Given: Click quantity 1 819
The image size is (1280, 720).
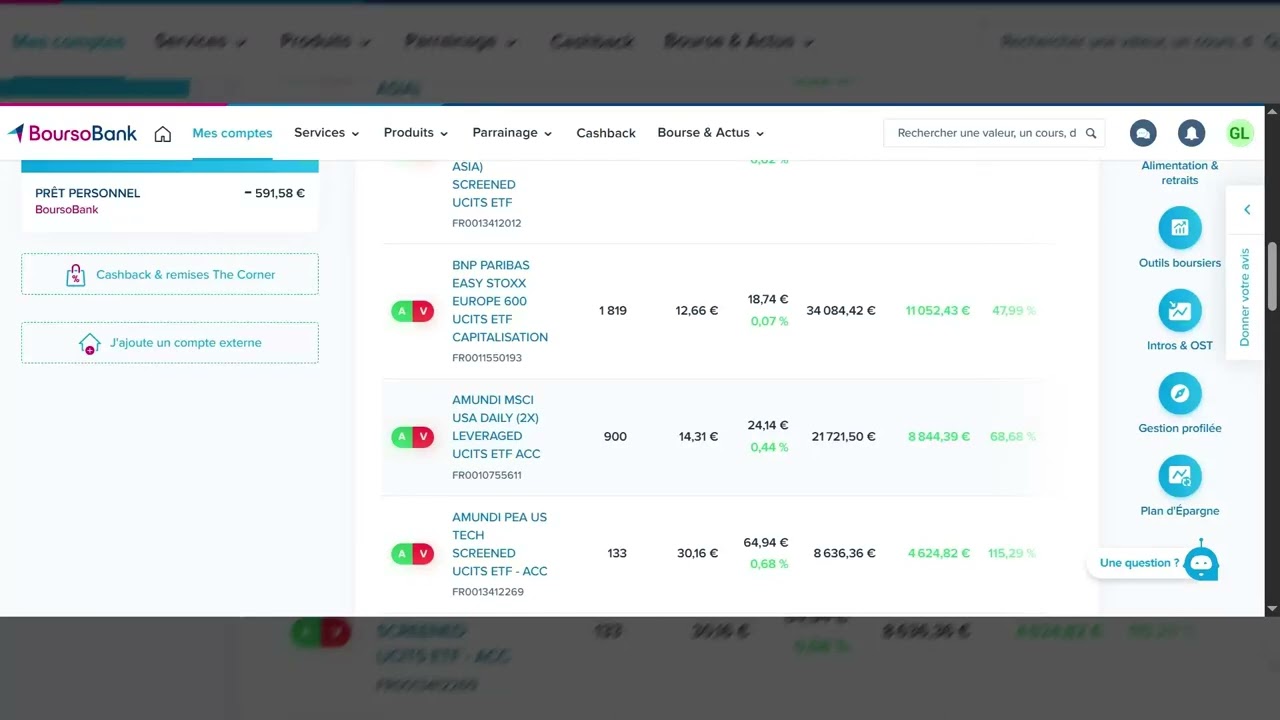Looking at the screenshot, I should (x=613, y=311).
